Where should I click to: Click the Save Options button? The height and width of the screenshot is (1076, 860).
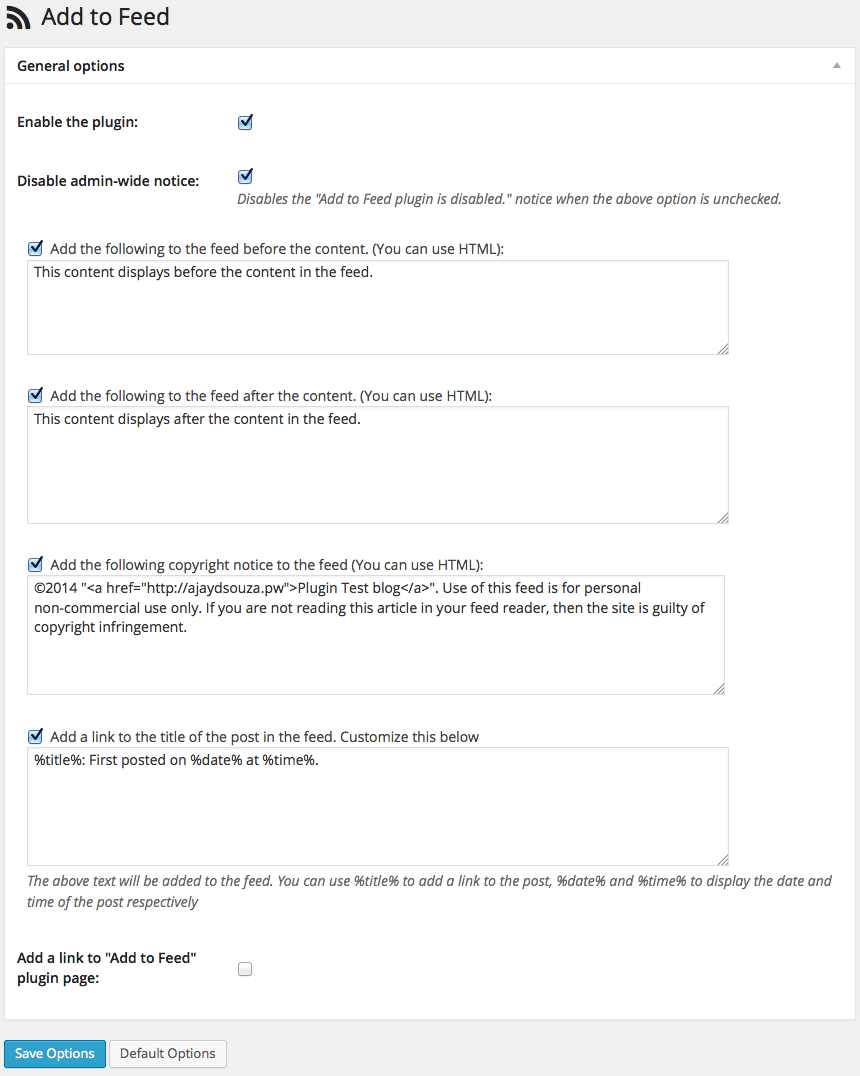point(55,1053)
